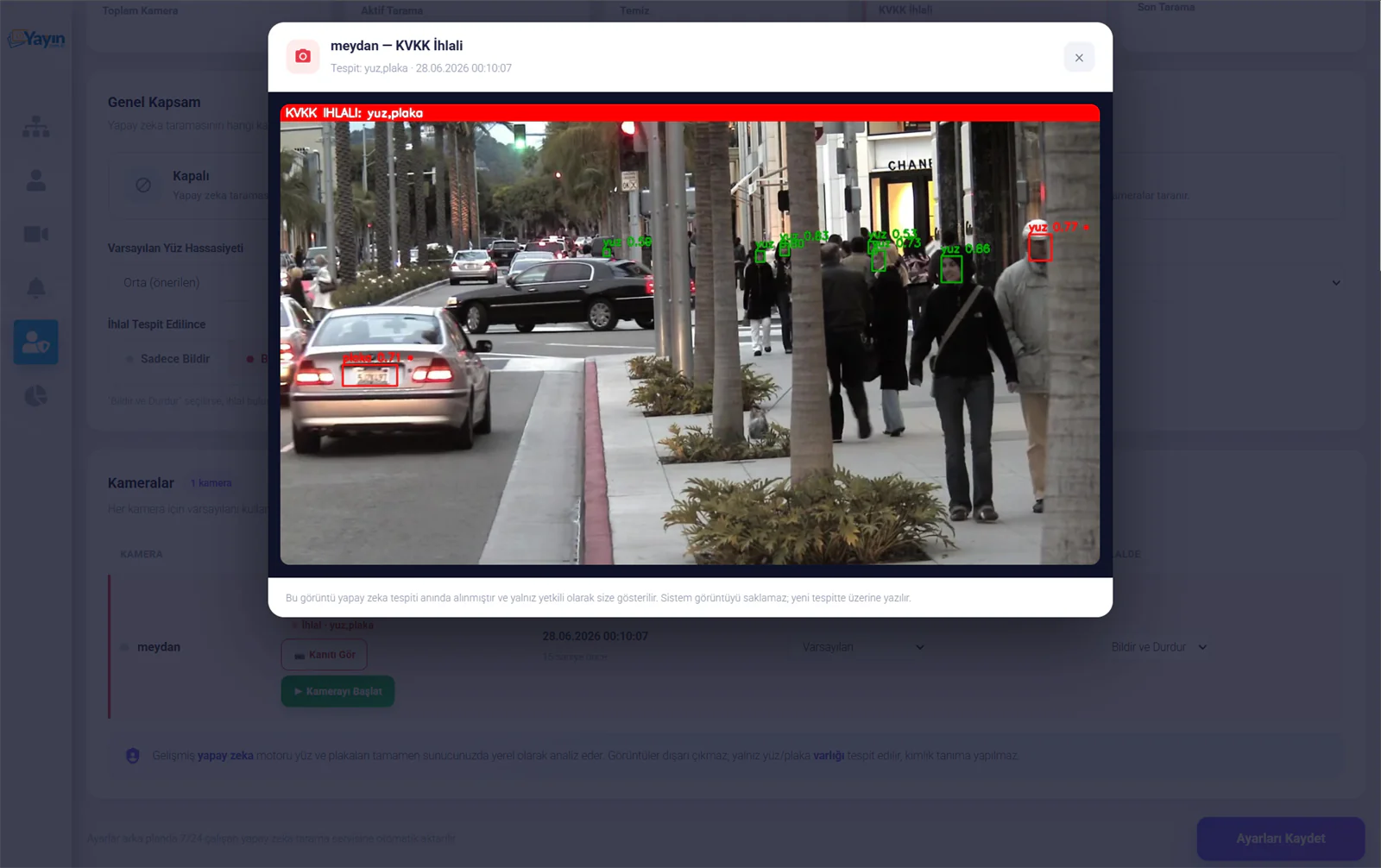The height and width of the screenshot is (868, 1381).
Task: Expand the Varsayılan sensitivity dropdown for meydan
Action: [863, 647]
